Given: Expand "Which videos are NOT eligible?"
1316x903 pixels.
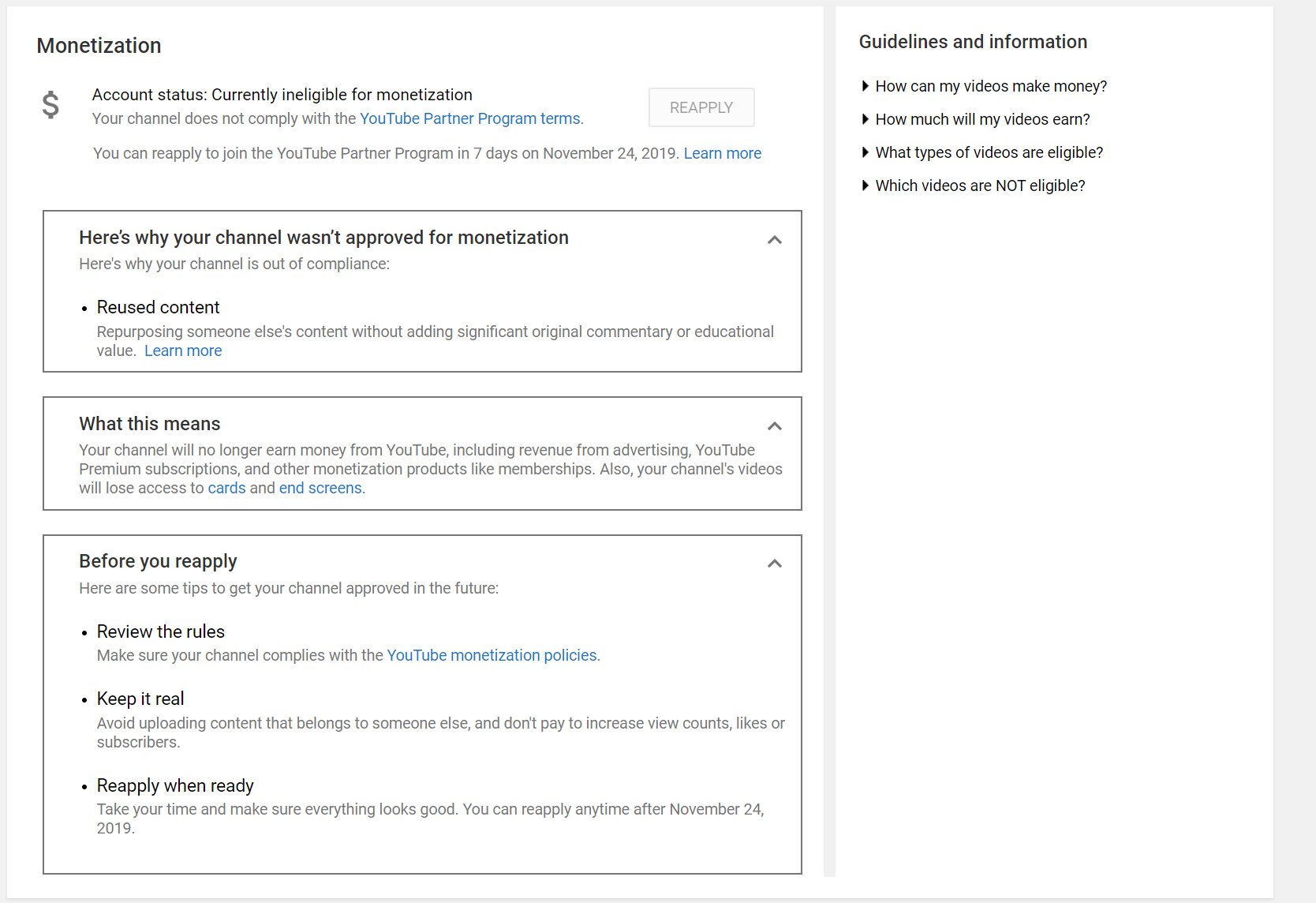Looking at the screenshot, I should [973, 185].
